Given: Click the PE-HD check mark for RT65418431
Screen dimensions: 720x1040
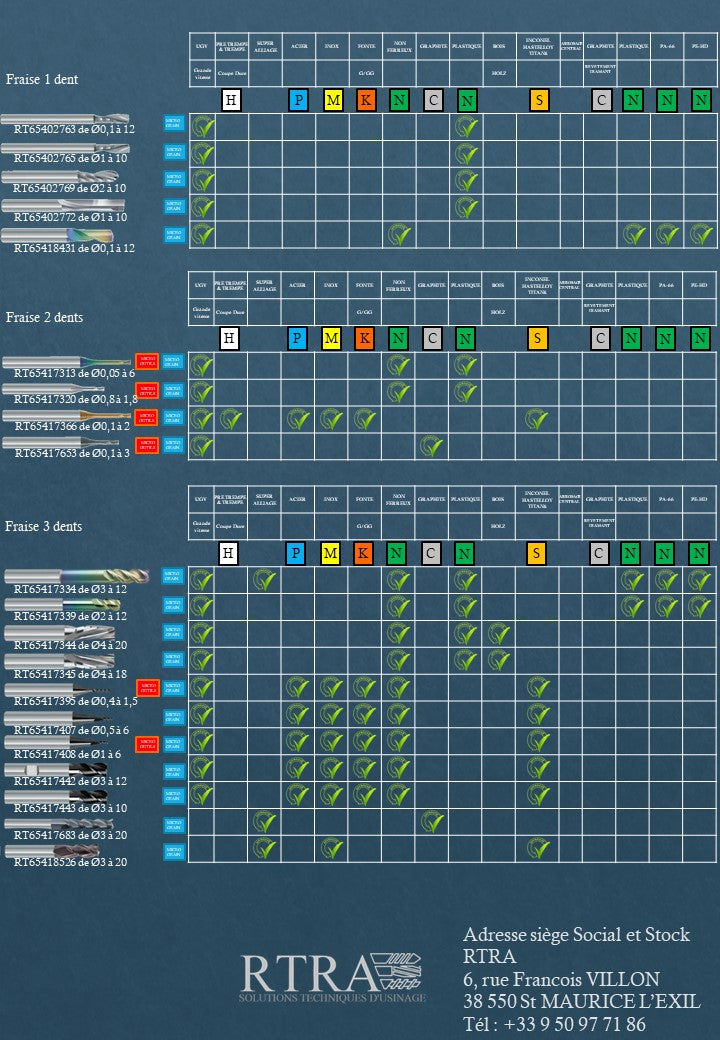Looking at the screenshot, I should click(701, 234).
